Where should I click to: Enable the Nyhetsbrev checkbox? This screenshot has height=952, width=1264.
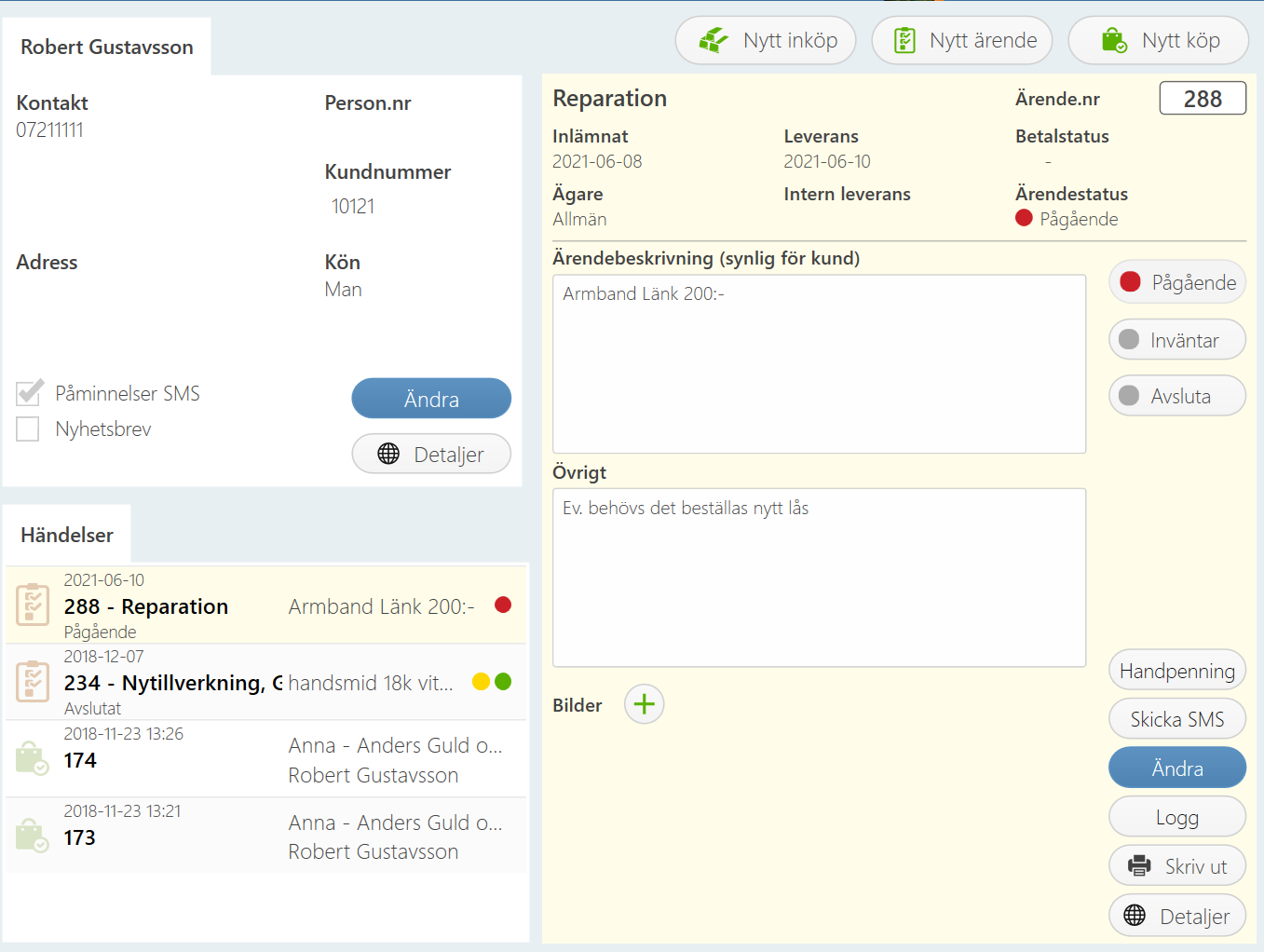[28, 429]
